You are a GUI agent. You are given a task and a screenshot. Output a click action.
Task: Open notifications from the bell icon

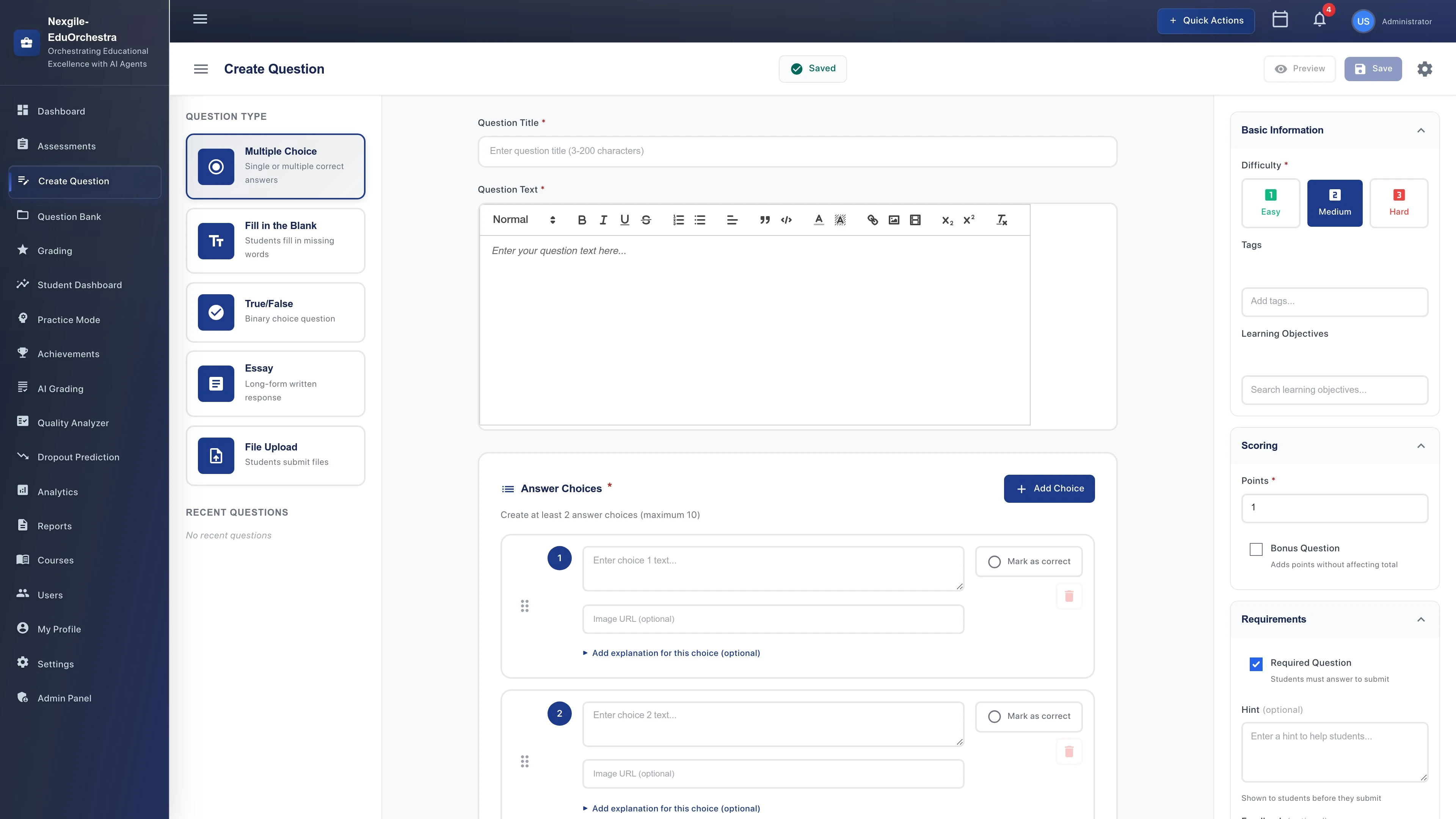(x=1319, y=20)
